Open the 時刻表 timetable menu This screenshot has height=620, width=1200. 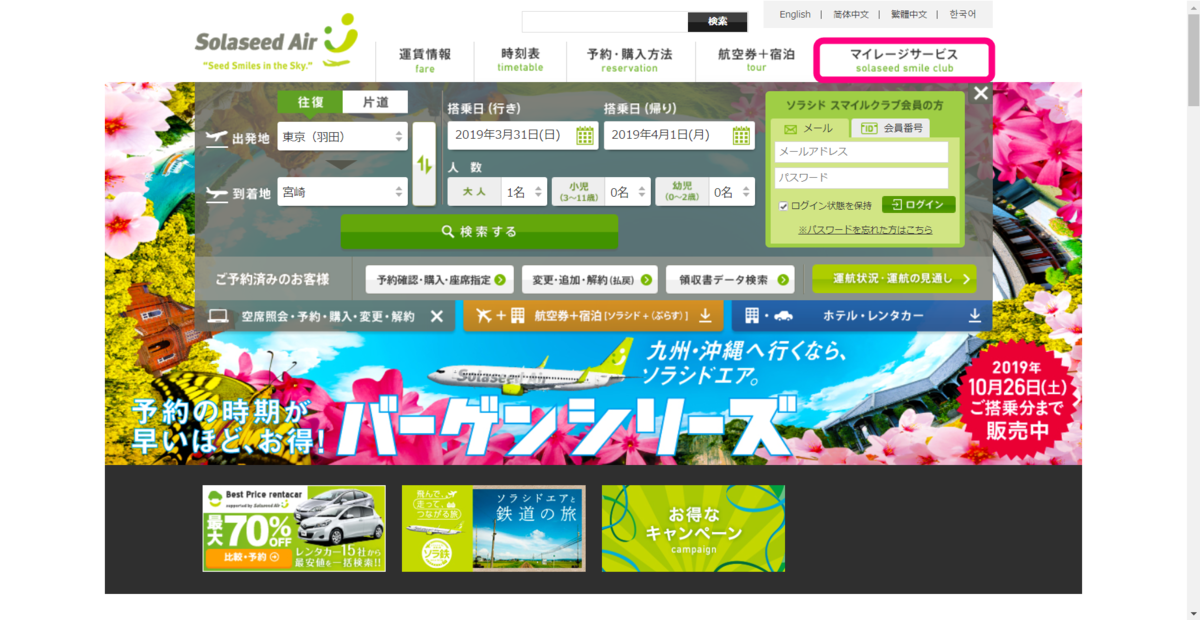[521, 60]
